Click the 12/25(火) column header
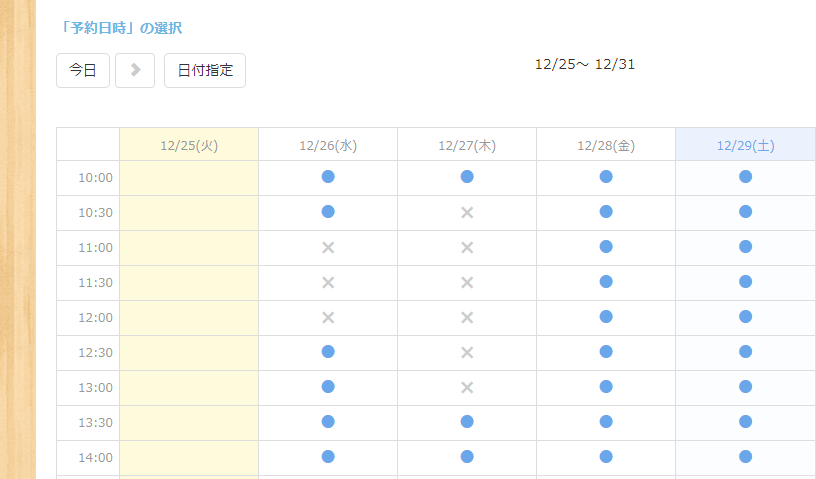The width and height of the screenshot is (816, 479). click(x=189, y=145)
